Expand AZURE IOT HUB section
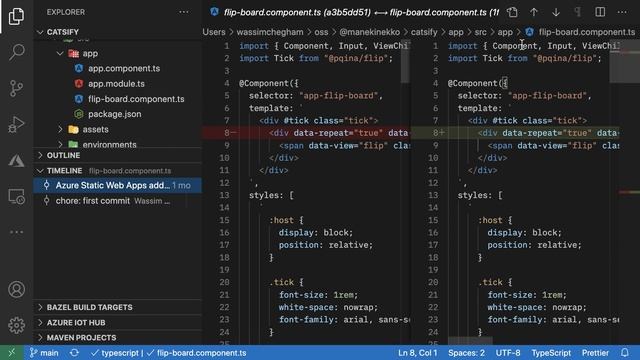The image size is (640, 360). [x=118, y=322]
